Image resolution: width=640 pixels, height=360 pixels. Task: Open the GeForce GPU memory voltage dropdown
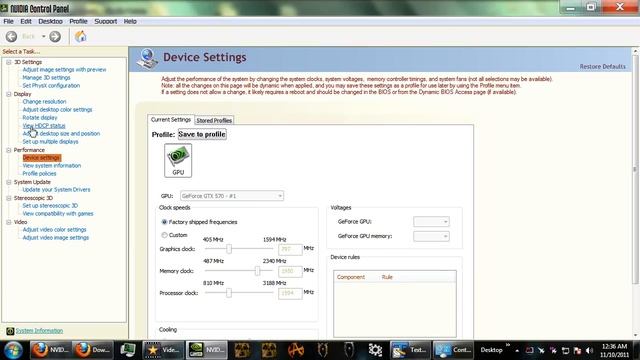(431, 236)
